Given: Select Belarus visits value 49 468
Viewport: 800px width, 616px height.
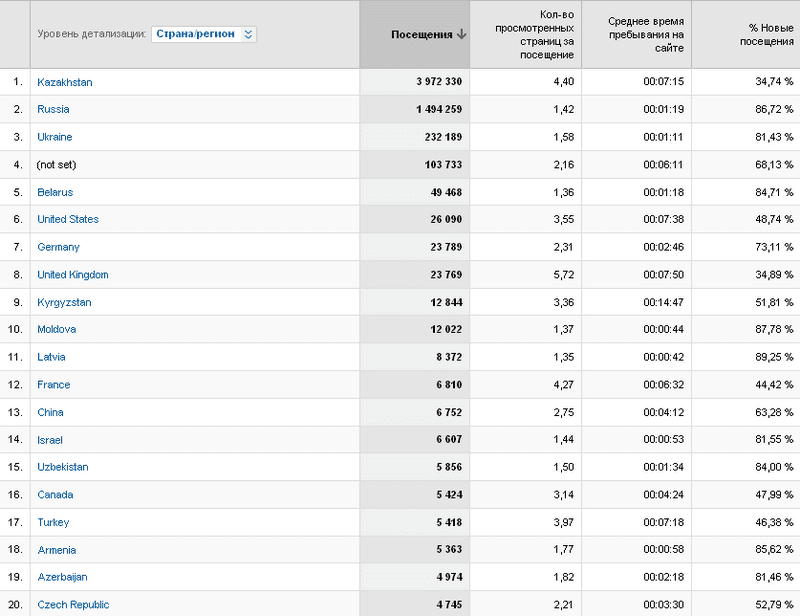Looking at the screenshot, I should pyautogui.click(x=446, y=192).
